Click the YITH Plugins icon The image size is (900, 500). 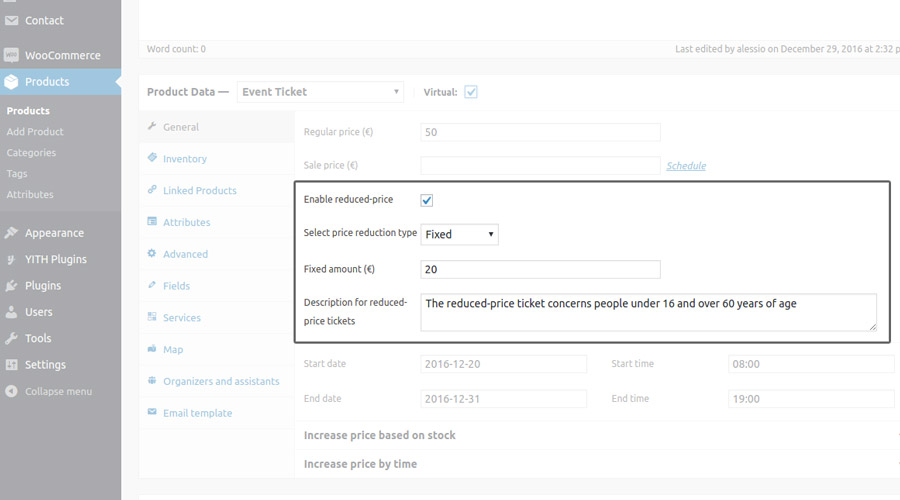click(11, 259)
